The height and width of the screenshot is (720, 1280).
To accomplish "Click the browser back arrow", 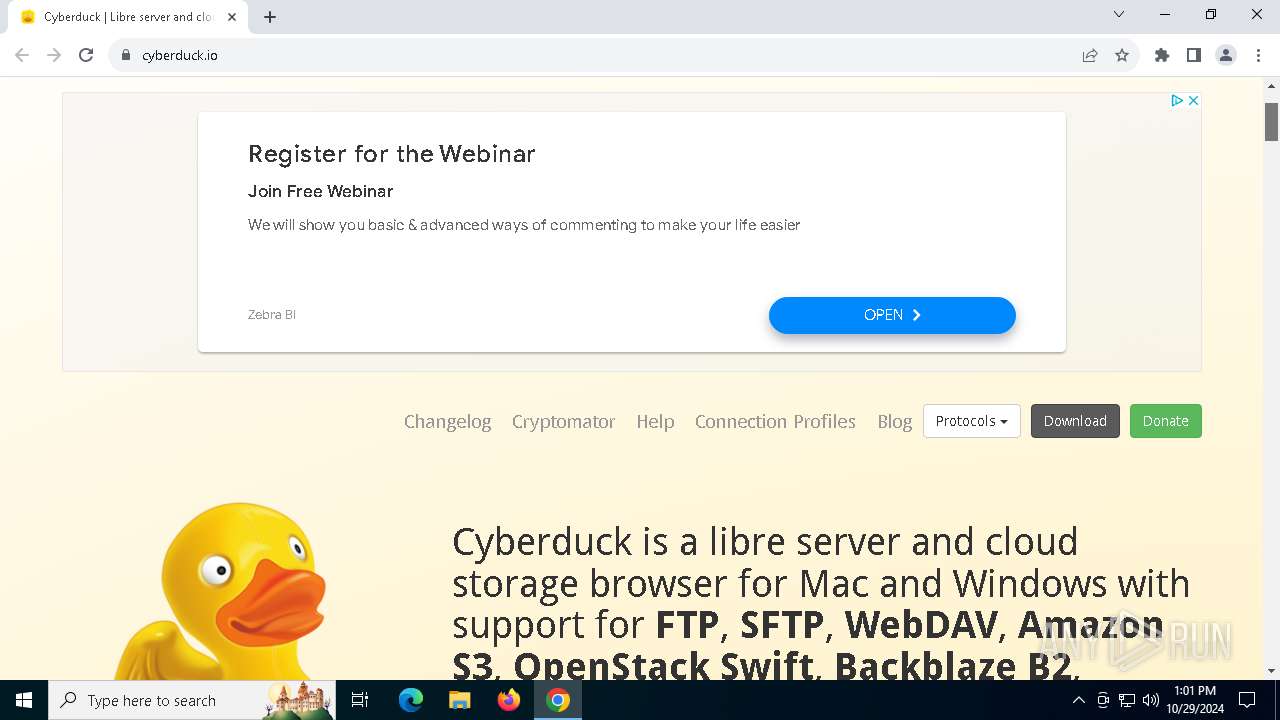I will point(22,55).
